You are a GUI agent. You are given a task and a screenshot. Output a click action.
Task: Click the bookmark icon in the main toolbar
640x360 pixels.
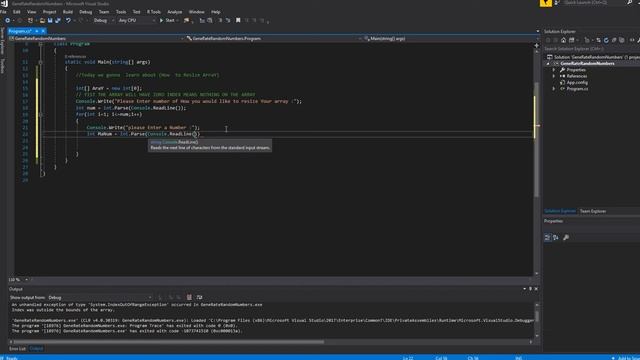click(238, 20)
